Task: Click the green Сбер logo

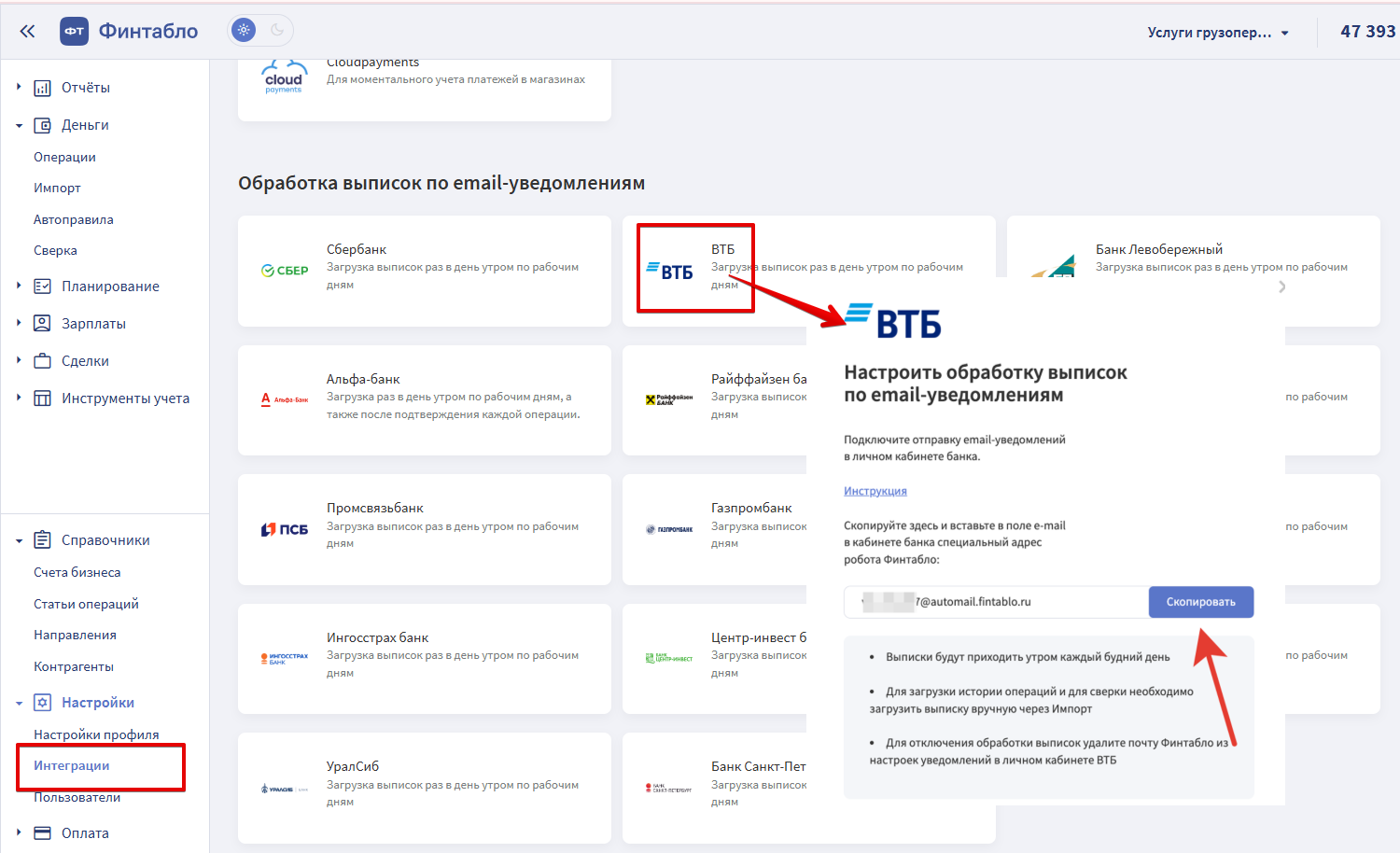Action: 285,271
